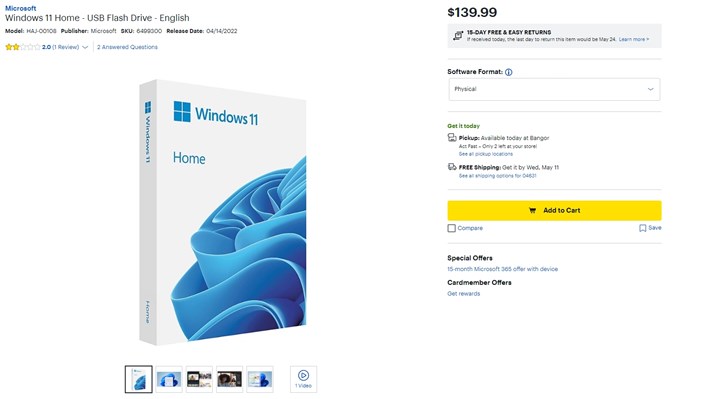Tick the Compare checkbox
Screen dimensions: 720x399
click(451, 228)
